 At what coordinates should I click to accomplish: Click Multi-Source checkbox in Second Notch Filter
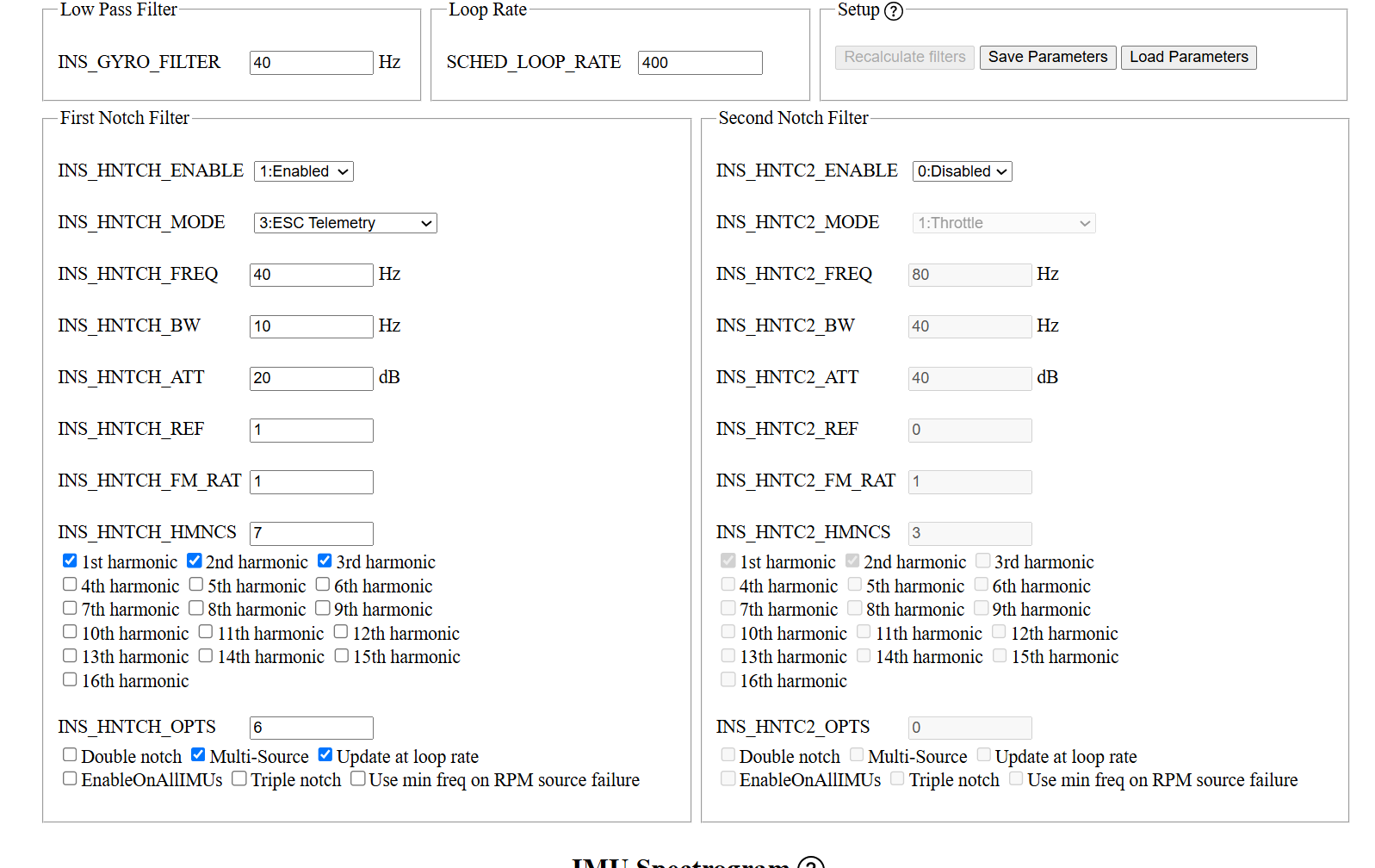(x=857, y=754)
